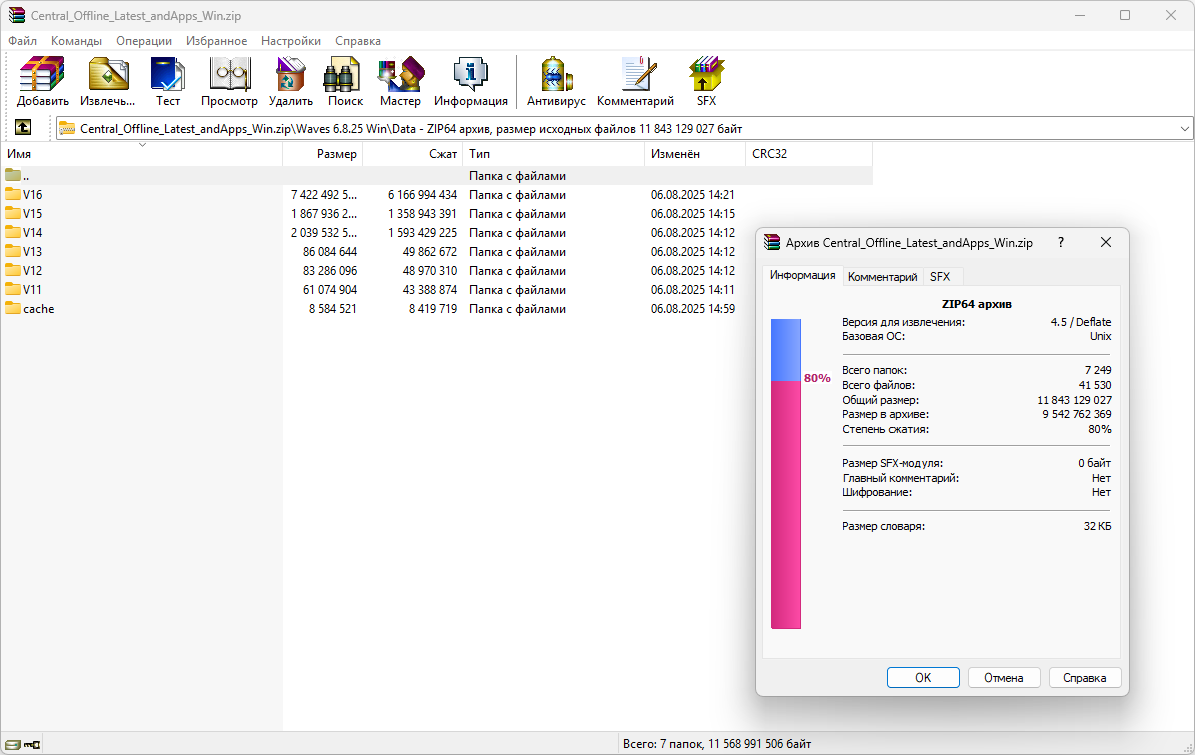1195x755 pixels.
Task: Switch to the Комментарий tab in dialog
Action: click(x=883, y=277)
